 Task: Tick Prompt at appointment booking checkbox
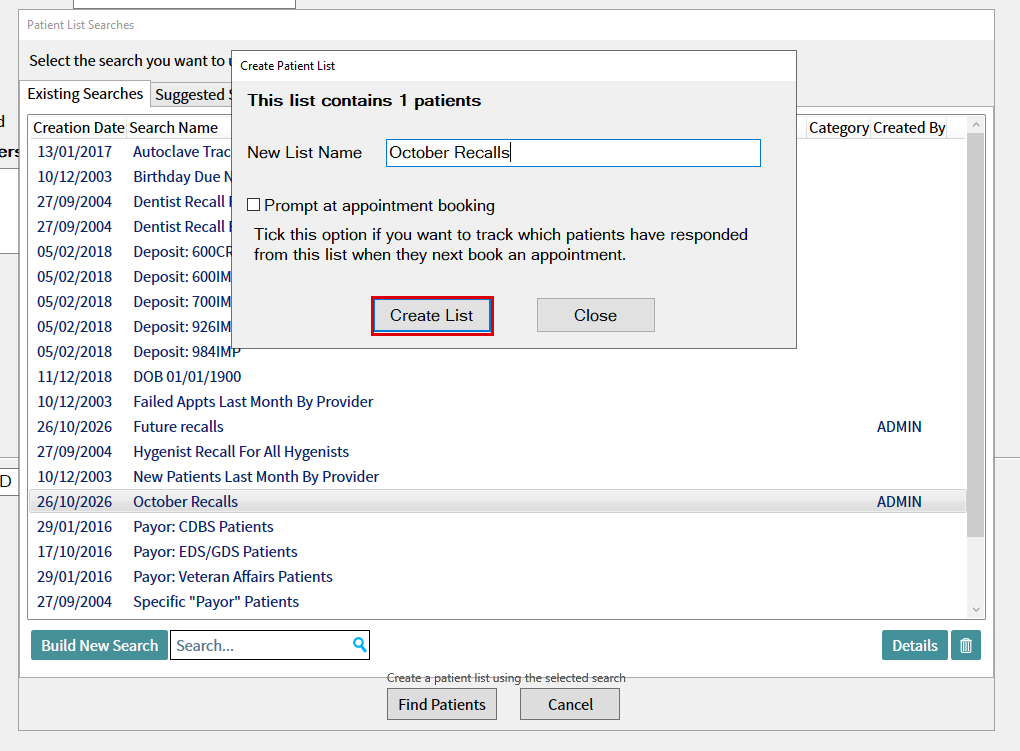[x=254, y=205]
